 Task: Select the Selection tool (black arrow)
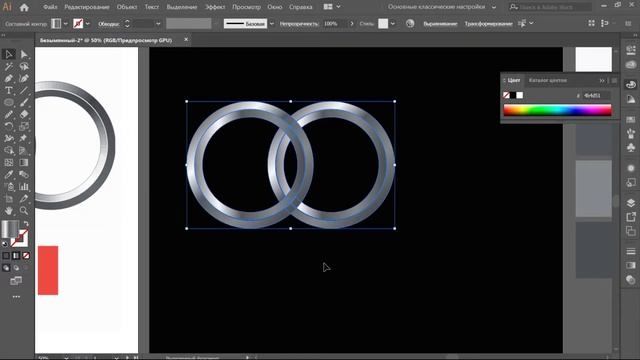[x=9, y=54]
